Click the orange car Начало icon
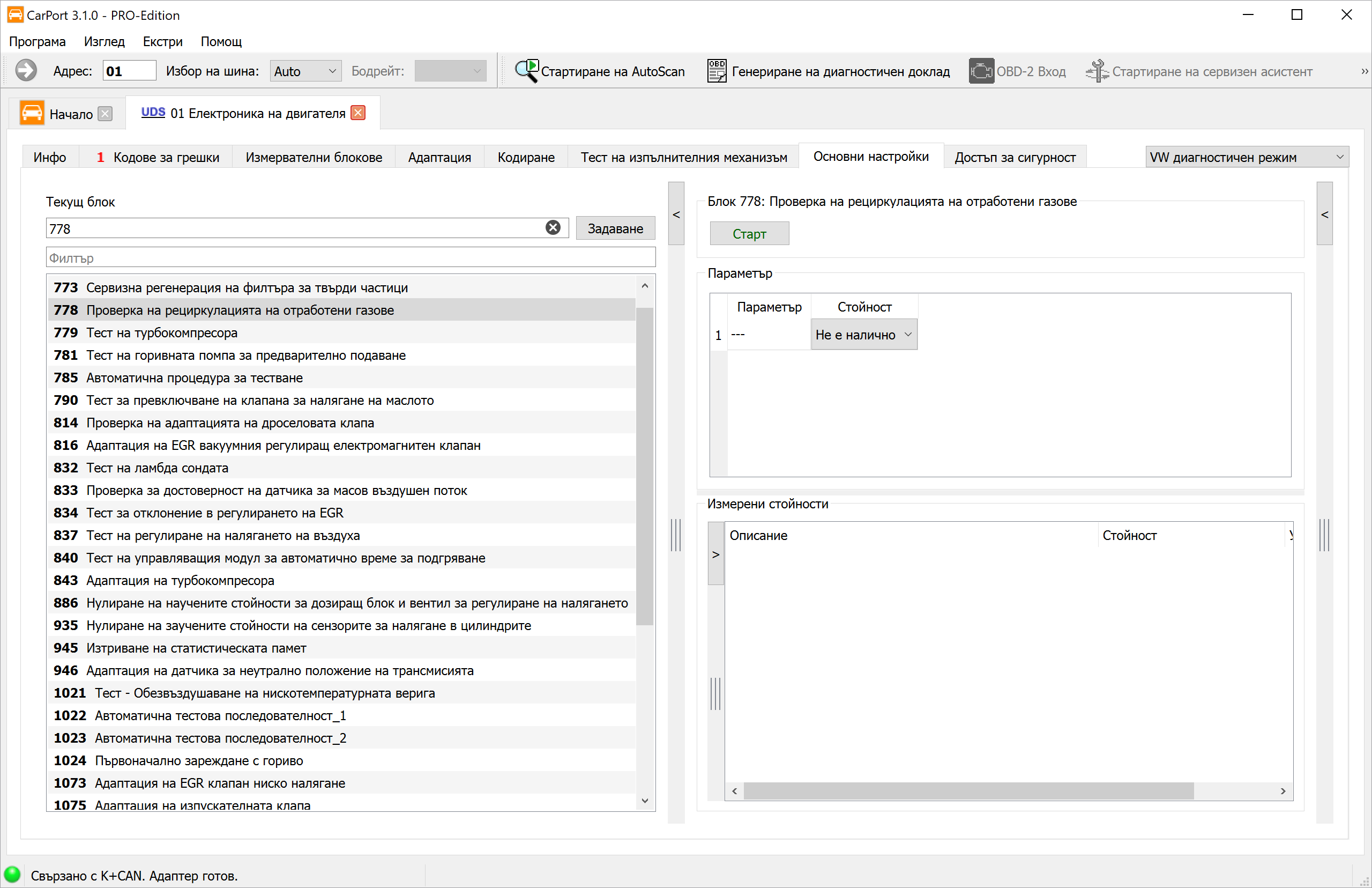Image resolution: width=1372 pixels, height=888 pixels. tap(32, 113)
